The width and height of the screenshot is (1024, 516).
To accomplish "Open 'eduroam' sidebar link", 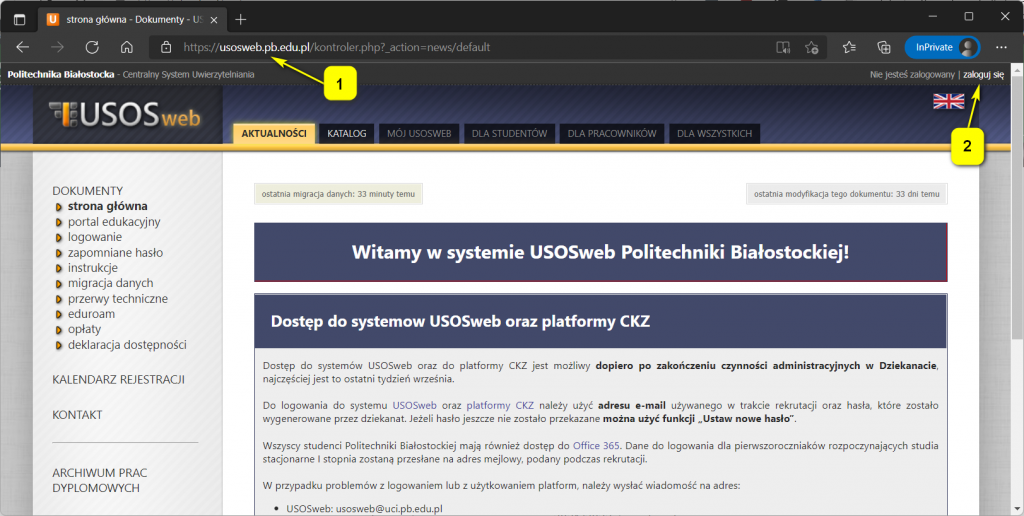I will point(91,314).
